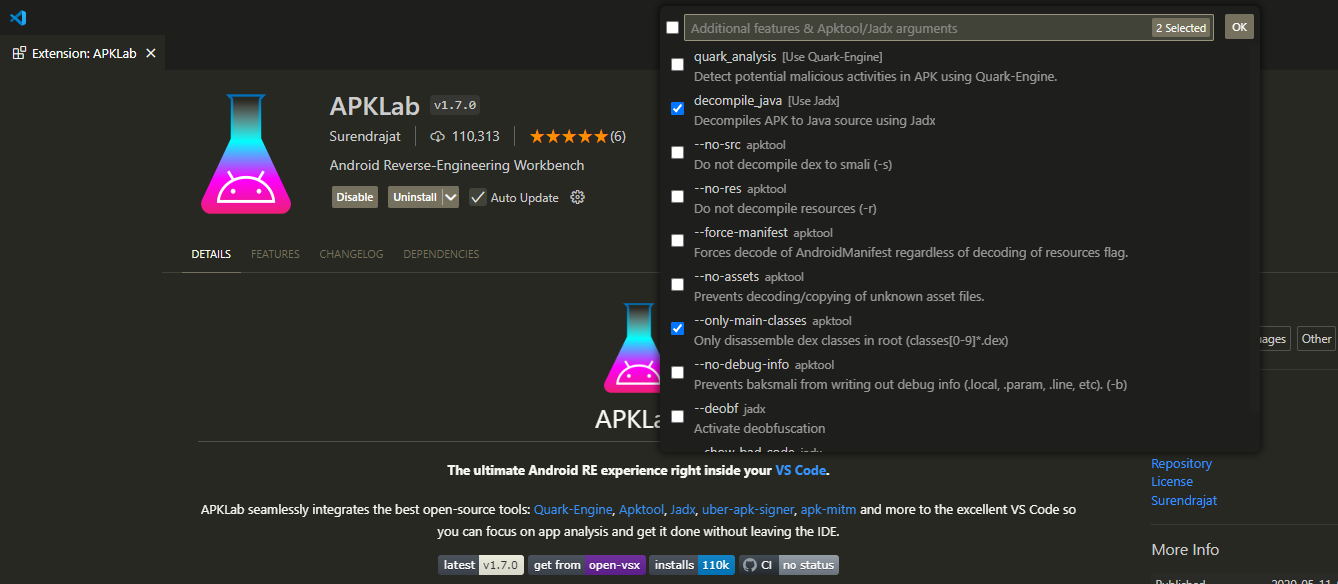Click the Other category tag
Viewport: 1338px width, 584px height.
(x=1316, y=339)
